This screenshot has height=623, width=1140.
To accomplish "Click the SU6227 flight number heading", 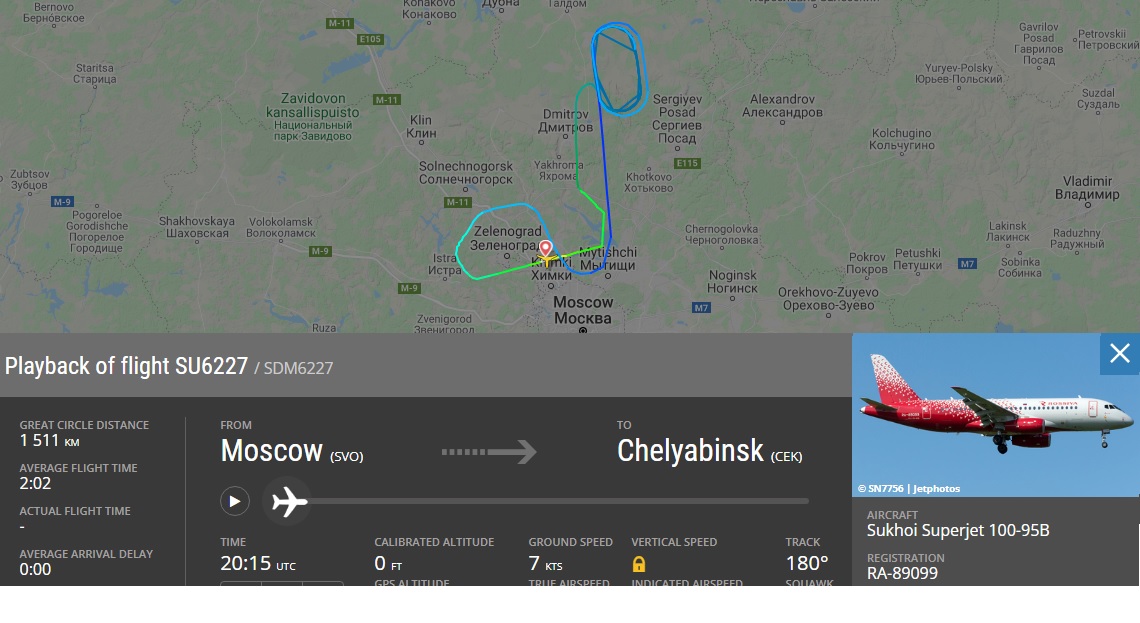I will pos(211,366).
